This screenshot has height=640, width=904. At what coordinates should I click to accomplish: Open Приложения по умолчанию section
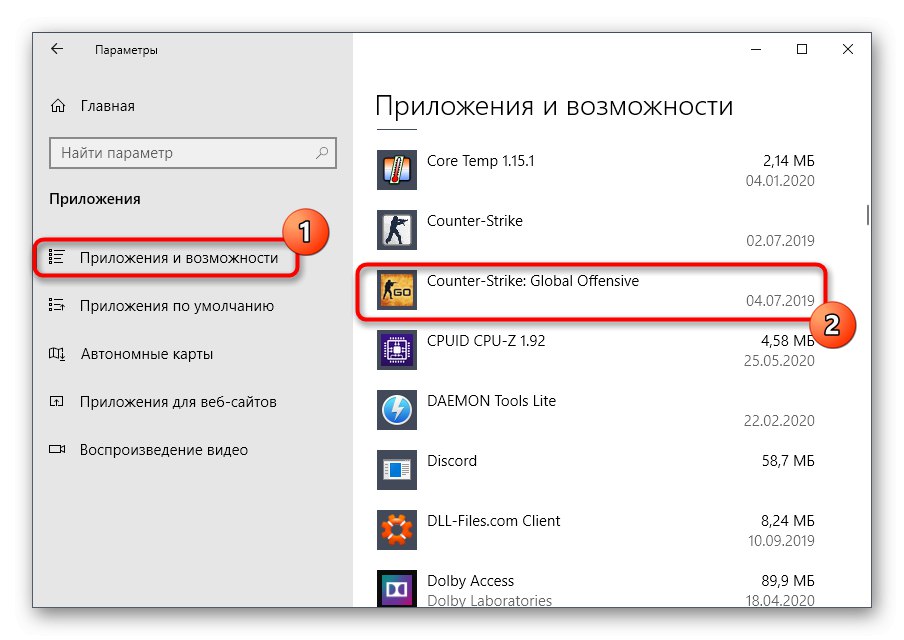[176, 306]
